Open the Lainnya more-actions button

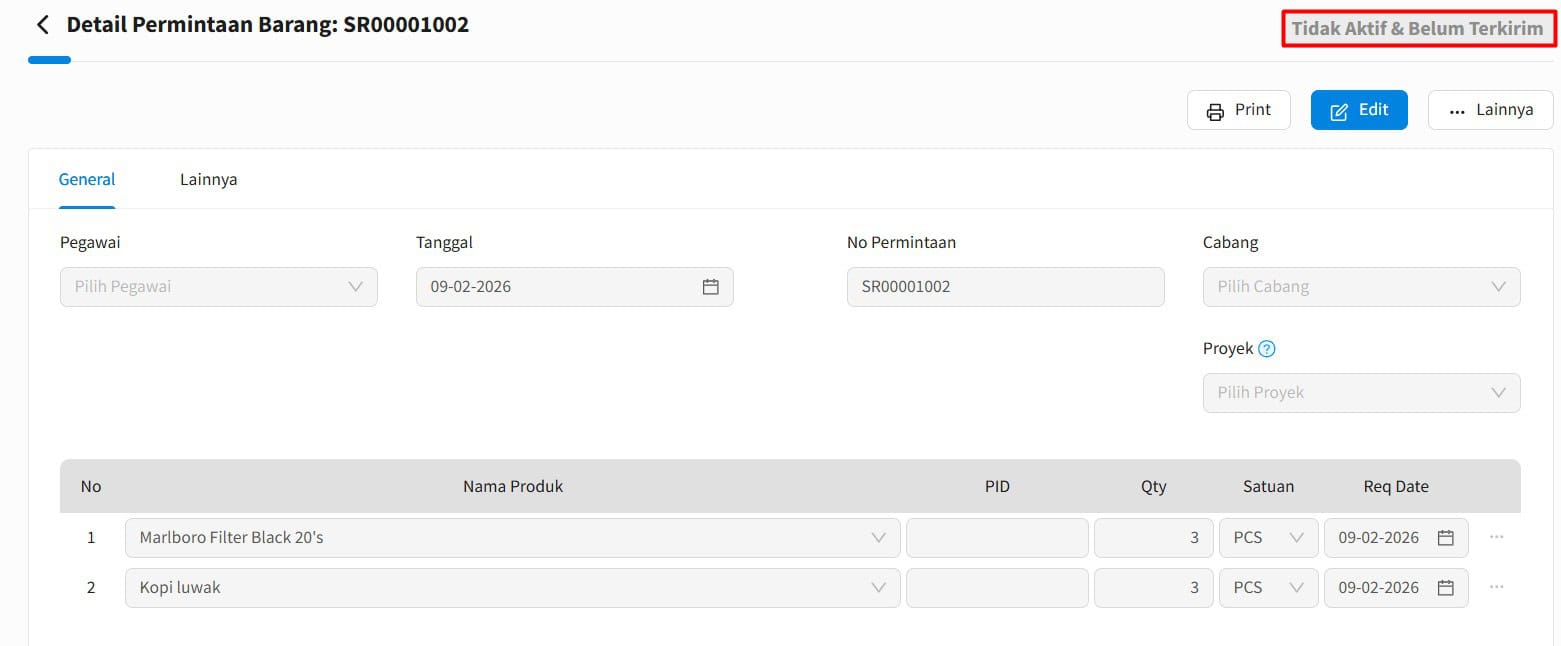(x=1490, y=110)
